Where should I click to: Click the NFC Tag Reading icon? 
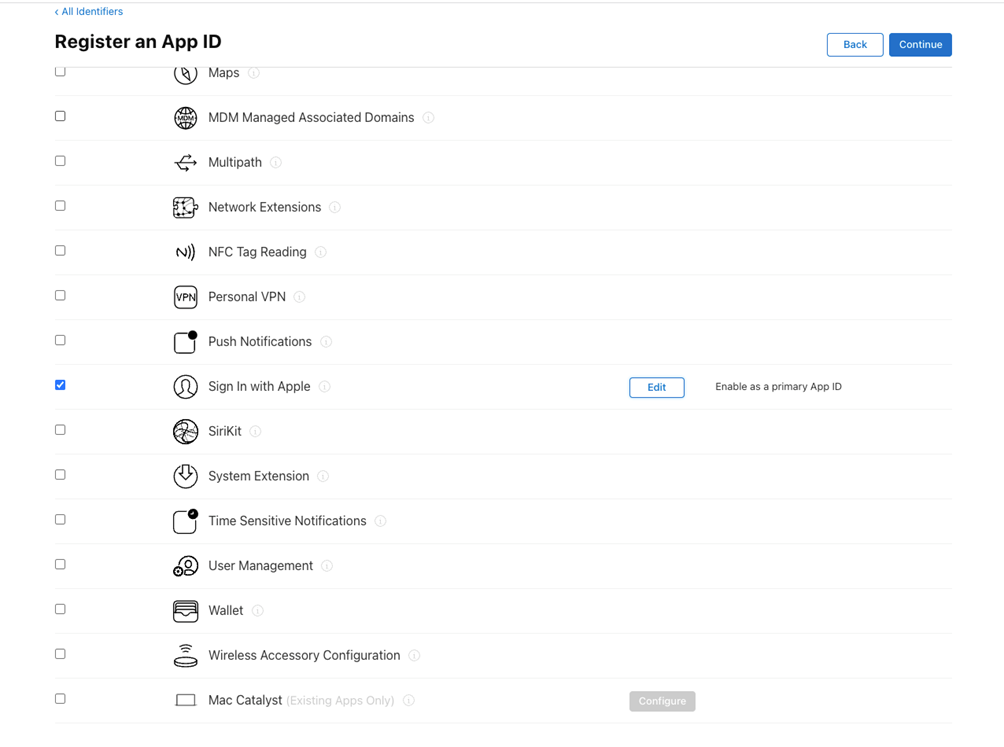tap(185, 252)
